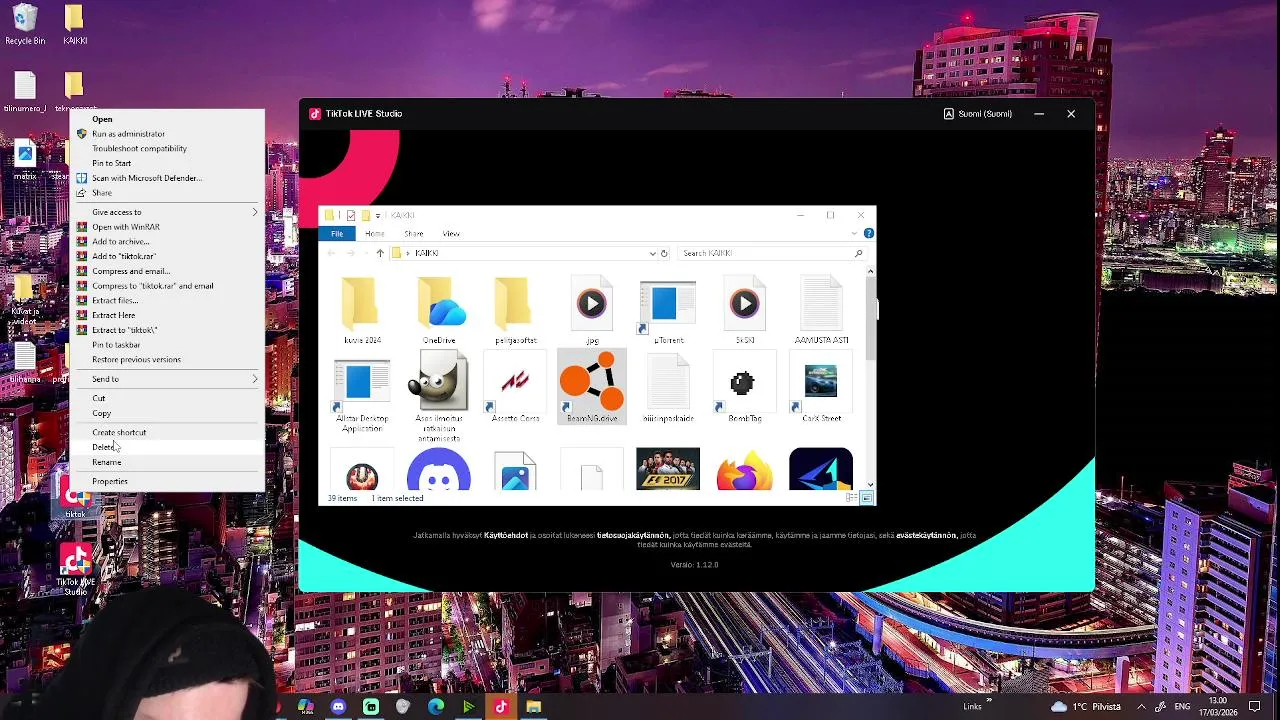The width and height of the screenshot is (1280, 720).
Task: Click the Explorer Up arrow button
Action: [x=380, y=253]
